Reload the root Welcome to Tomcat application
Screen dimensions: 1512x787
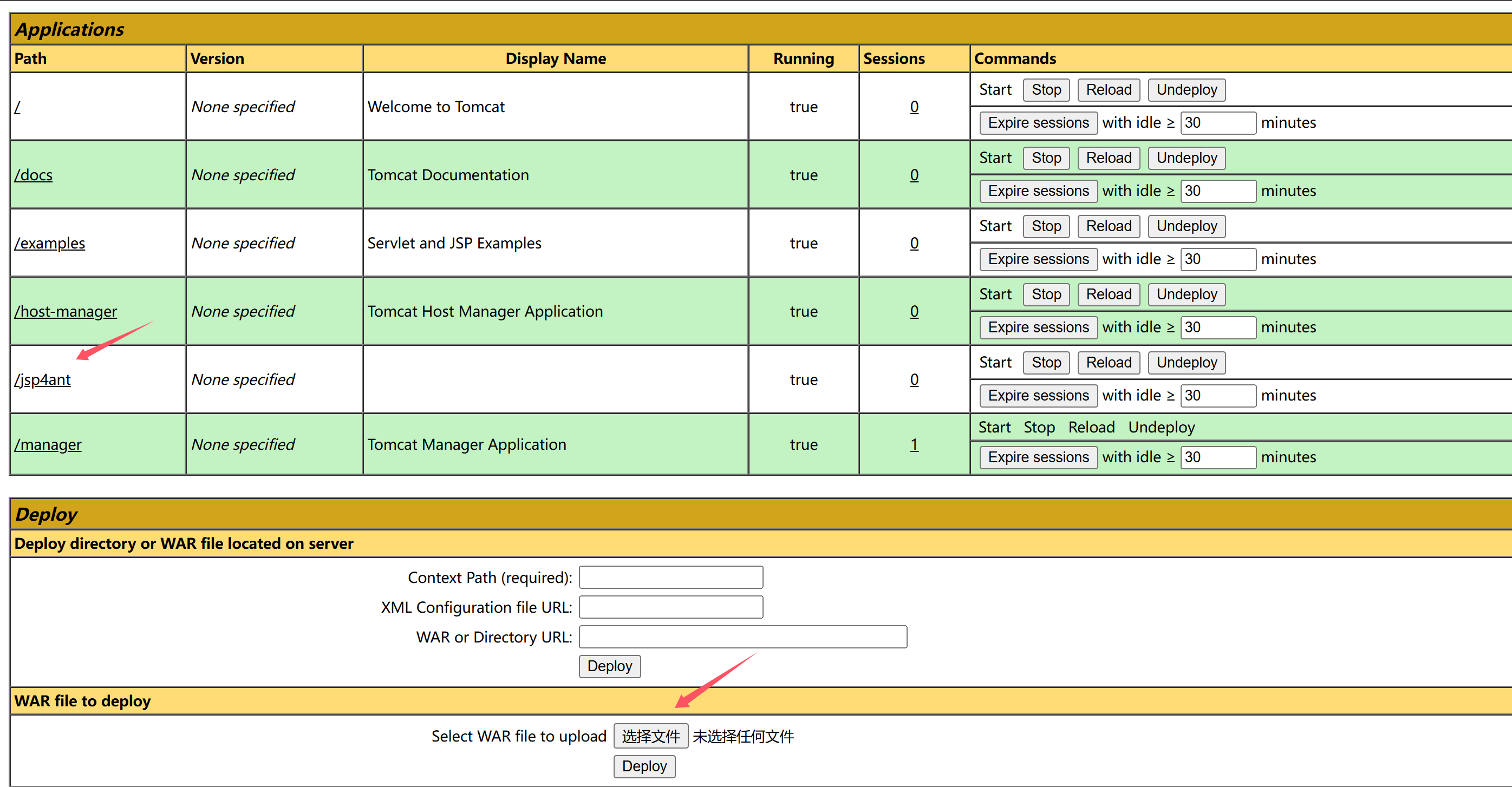click(1108, 90)
